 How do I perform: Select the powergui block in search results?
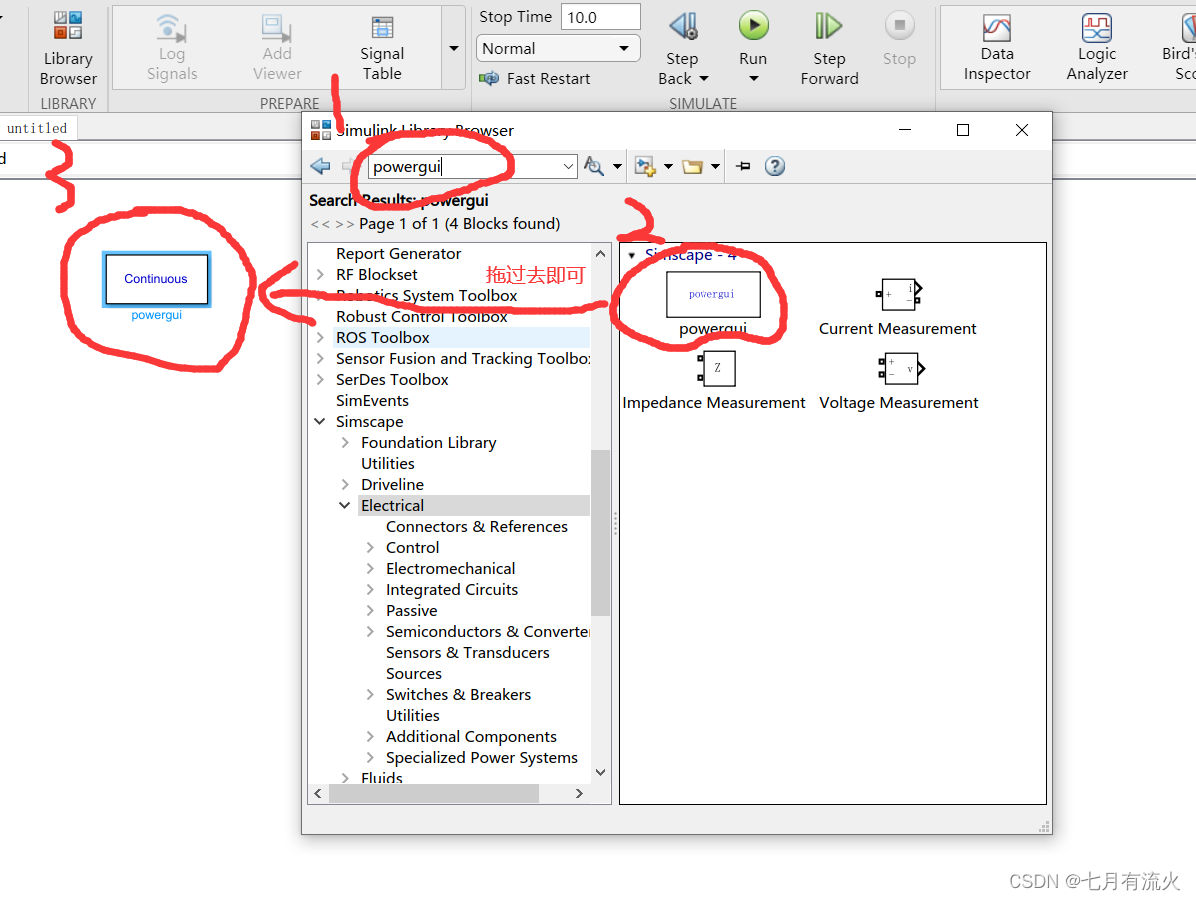coord(713,304)
